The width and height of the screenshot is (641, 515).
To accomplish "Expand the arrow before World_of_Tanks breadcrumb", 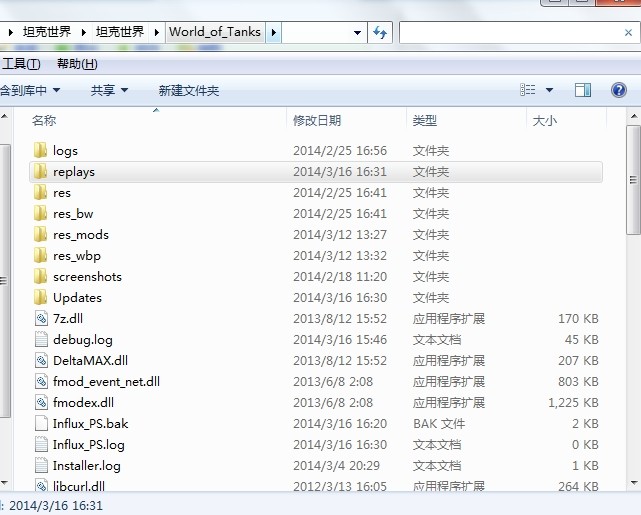I will coord(156,32).
